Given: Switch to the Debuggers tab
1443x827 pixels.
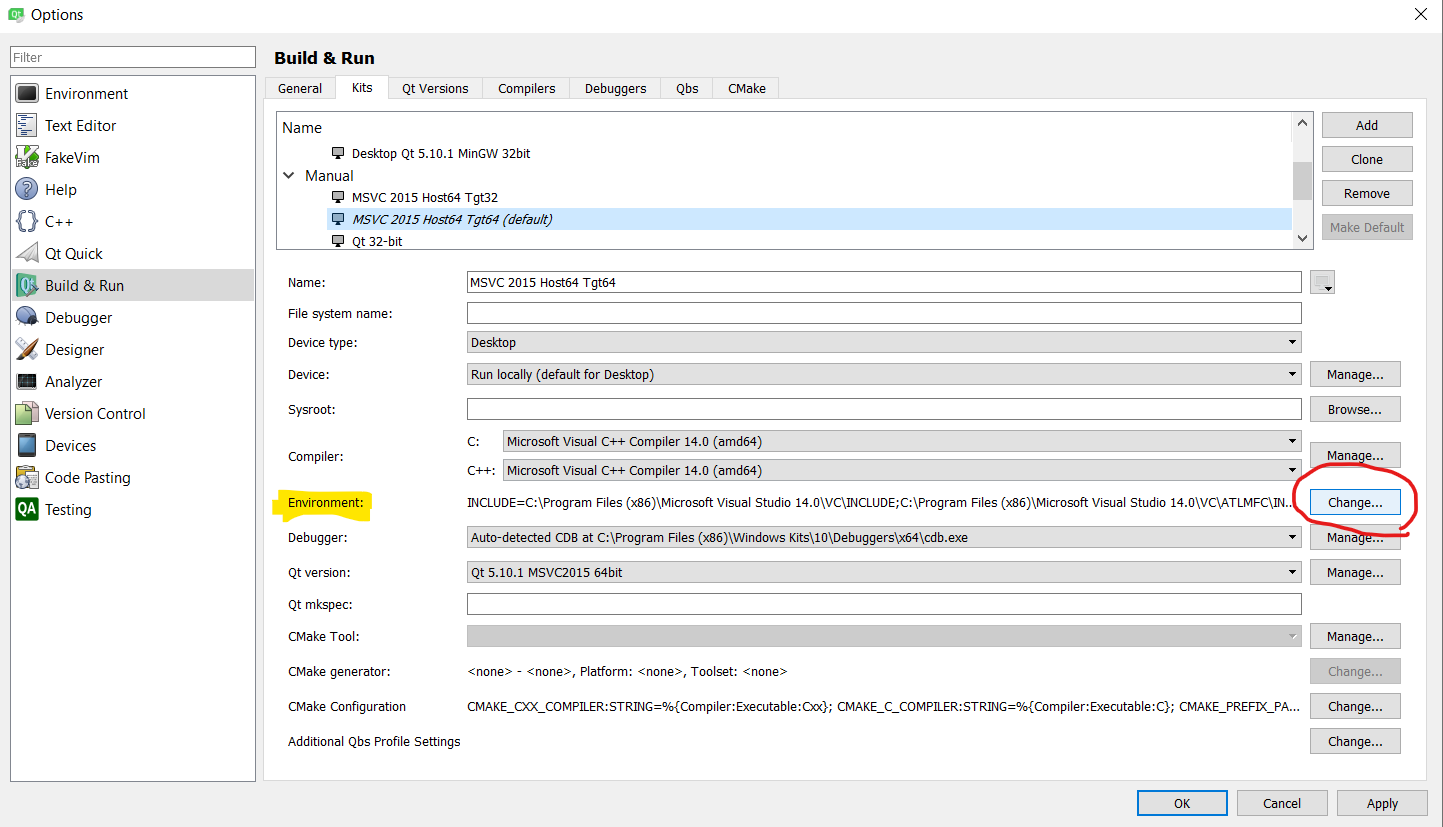Looking at the screenshot, I should (x=616, y=88).
